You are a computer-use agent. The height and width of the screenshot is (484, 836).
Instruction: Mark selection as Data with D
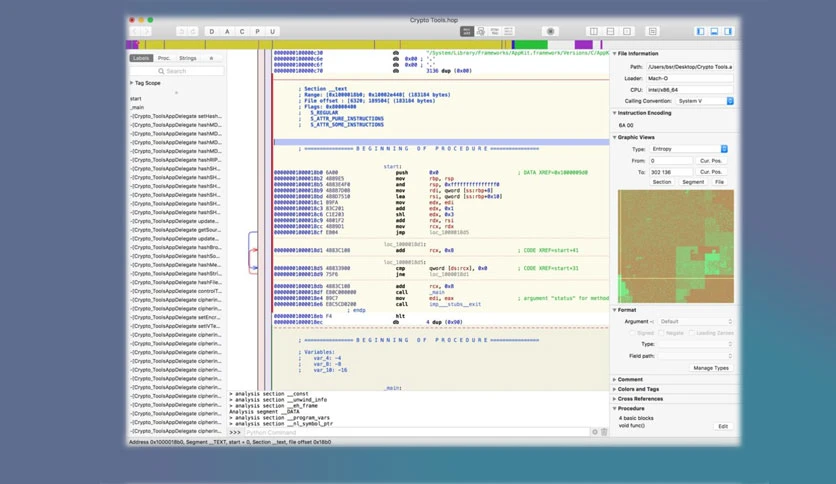tap(212, 32)
